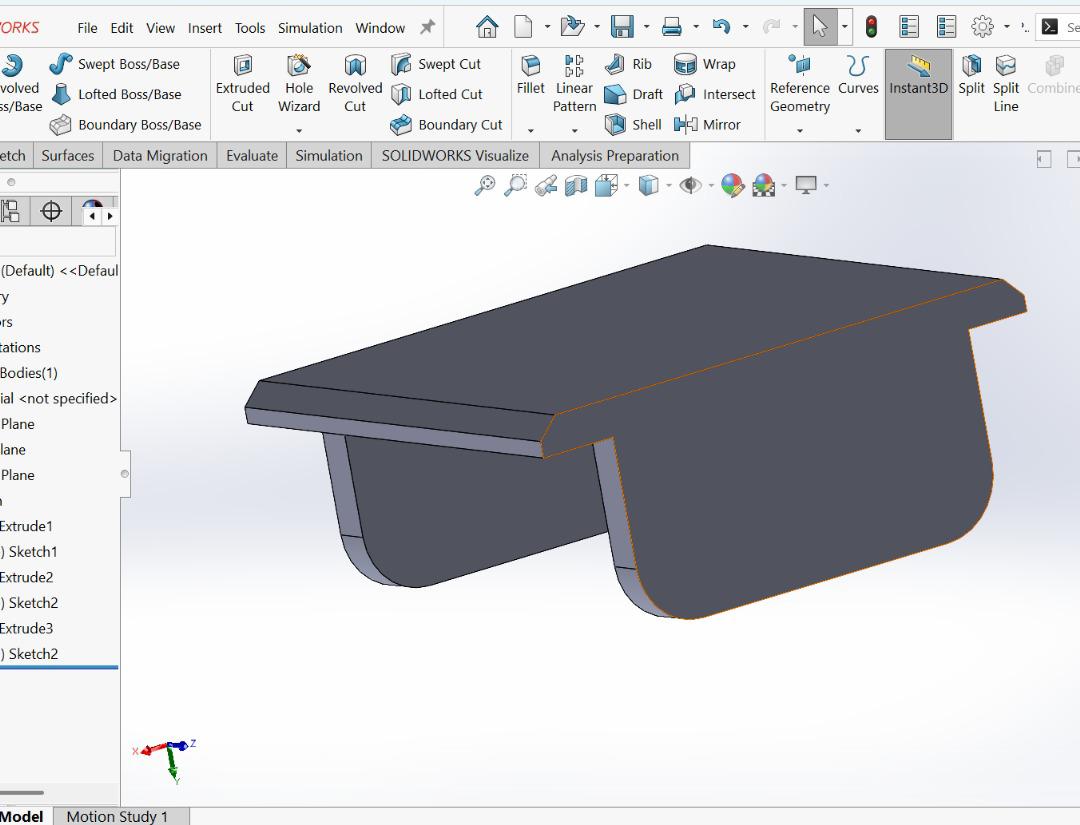1080x825 pixels.
Task: Click the Zoom to Fit icon
Action: pos(485,185)
